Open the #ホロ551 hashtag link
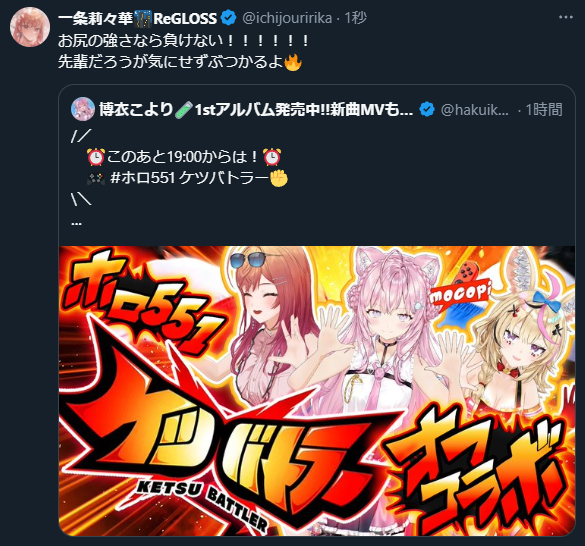585x546 pixels. pyautogui.click(x=143, y=178)
